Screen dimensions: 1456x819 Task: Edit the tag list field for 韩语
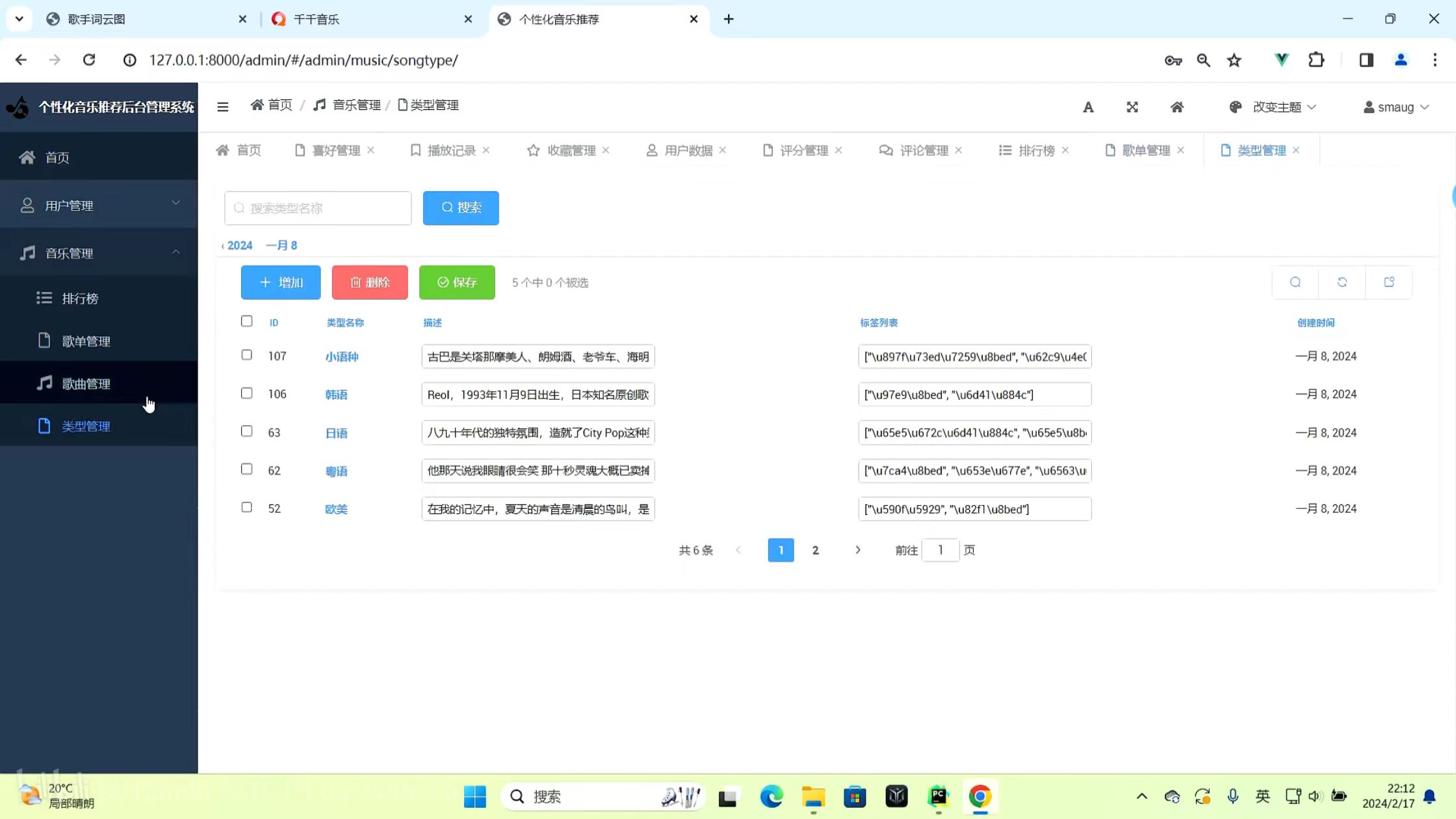pyautogui.click(x=975, y=395)
